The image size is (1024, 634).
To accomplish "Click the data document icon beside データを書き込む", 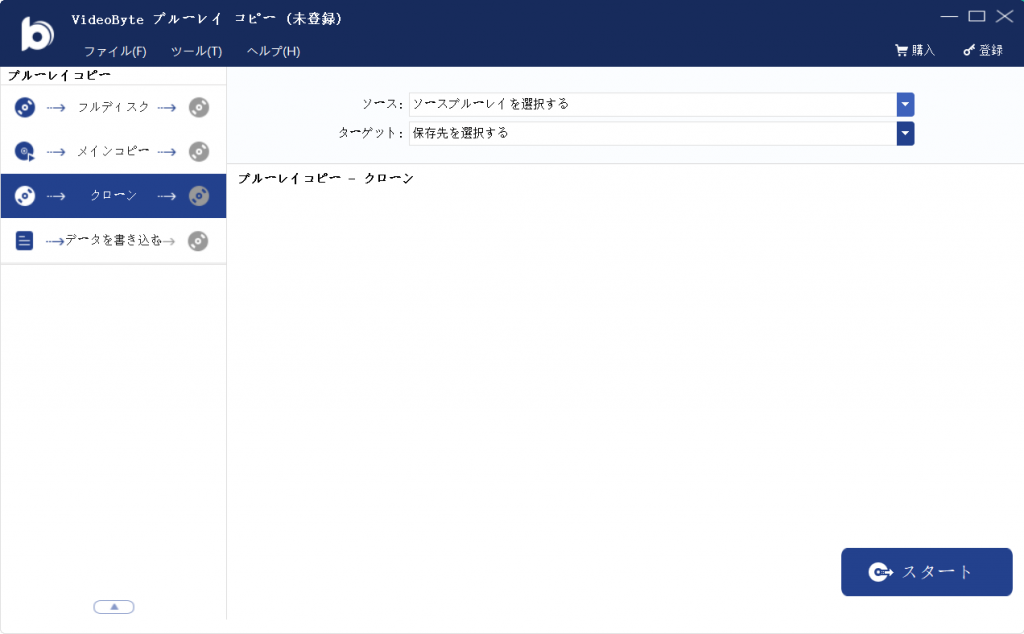I will 25,241.
